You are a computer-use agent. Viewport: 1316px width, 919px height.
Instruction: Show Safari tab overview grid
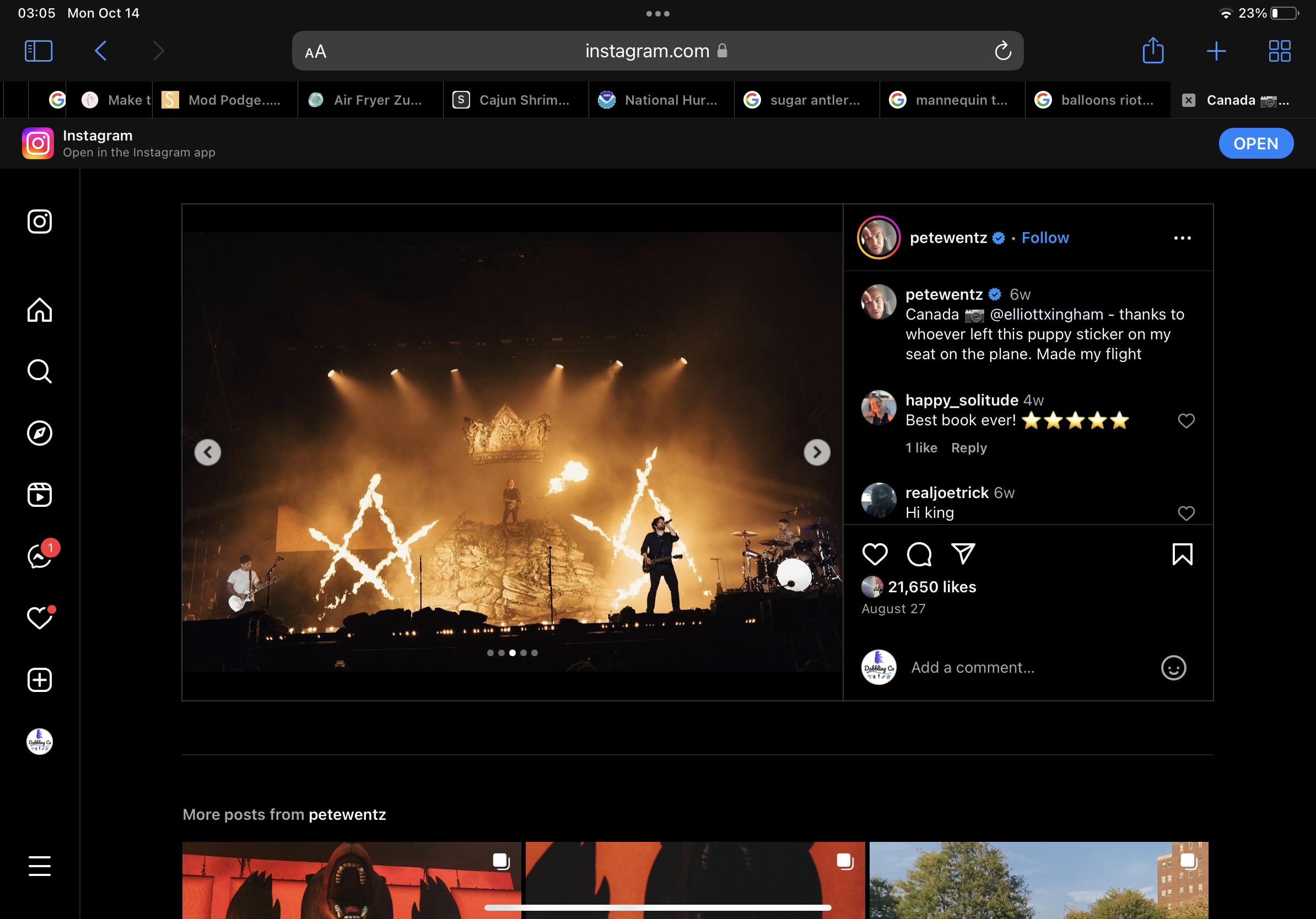(x=1279, y=51)
